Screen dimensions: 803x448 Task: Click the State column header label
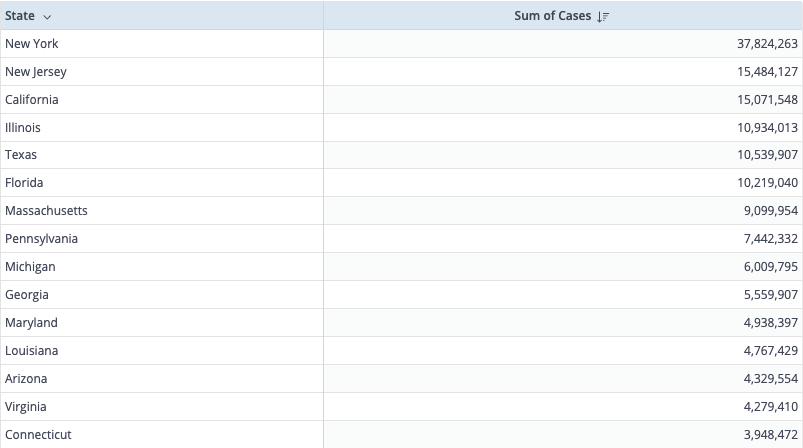(x=20, y=16)
